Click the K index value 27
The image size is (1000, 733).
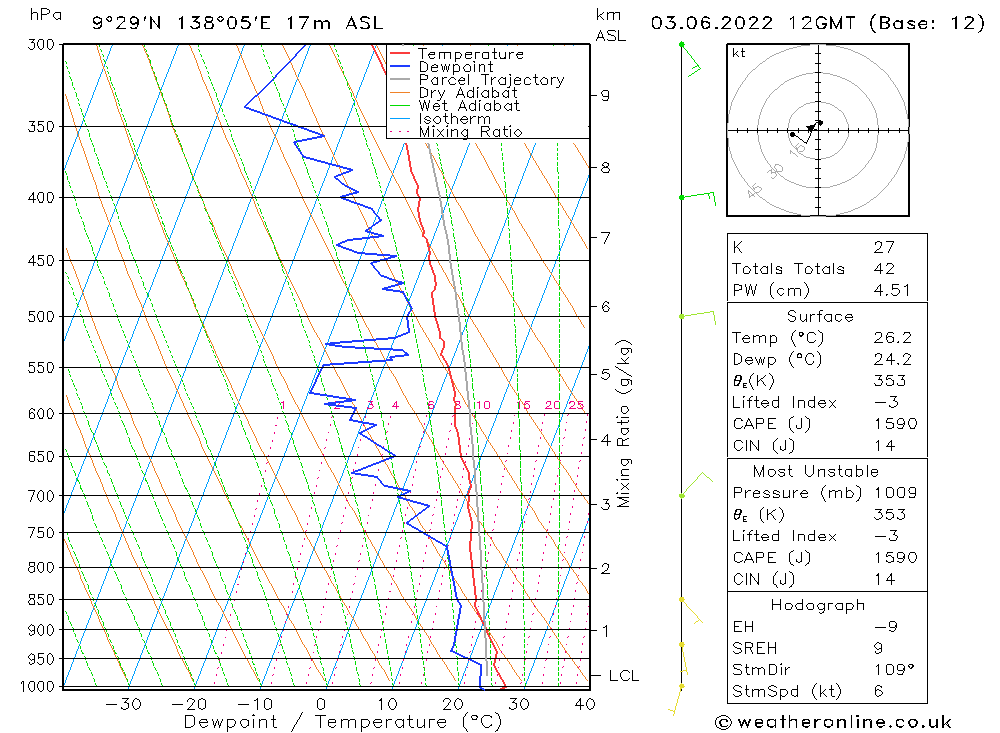884,247
